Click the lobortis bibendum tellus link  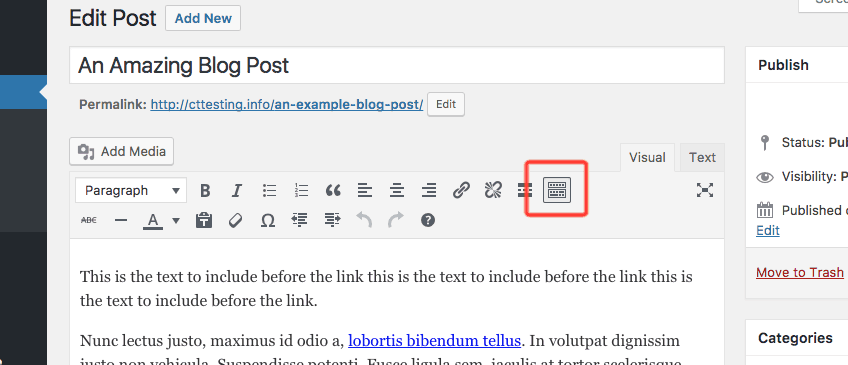point(434,341)
